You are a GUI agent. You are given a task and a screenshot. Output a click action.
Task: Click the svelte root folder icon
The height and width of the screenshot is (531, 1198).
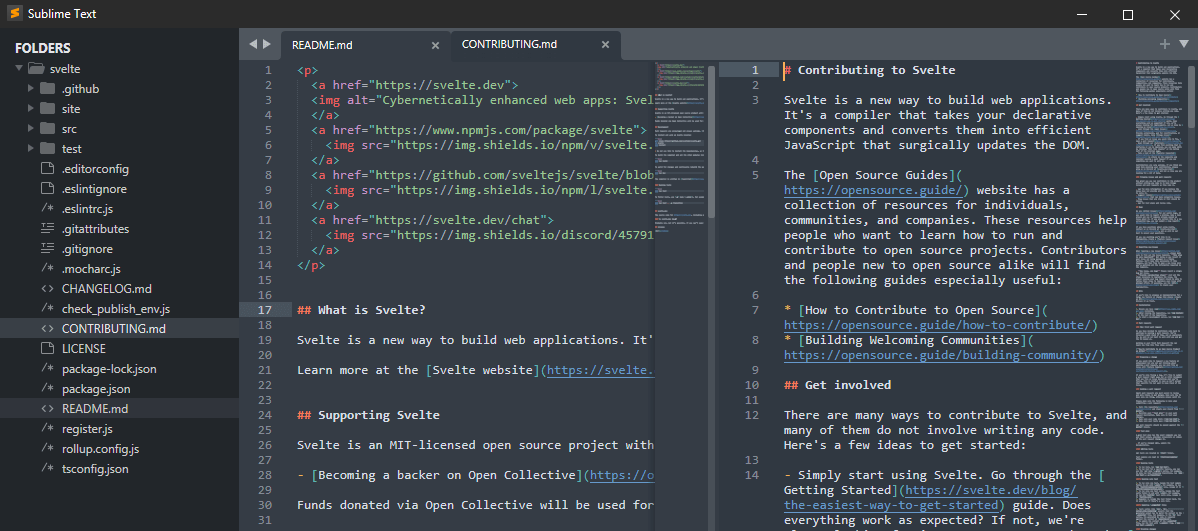[x=35, y=68]
